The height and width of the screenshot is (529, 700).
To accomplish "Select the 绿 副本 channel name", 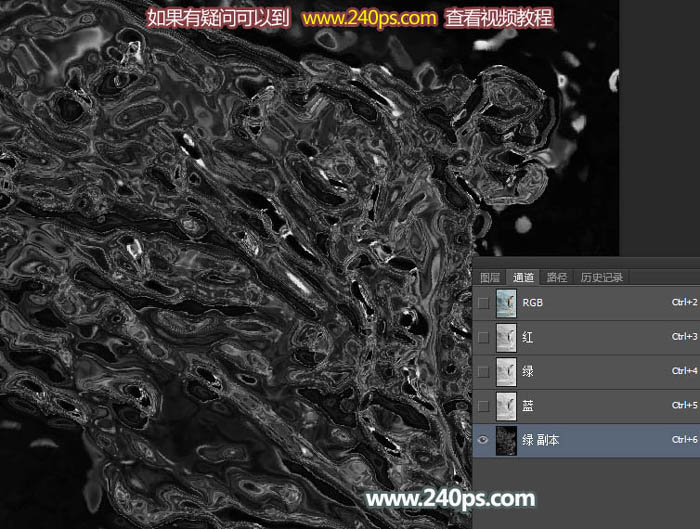I will 540,440.
